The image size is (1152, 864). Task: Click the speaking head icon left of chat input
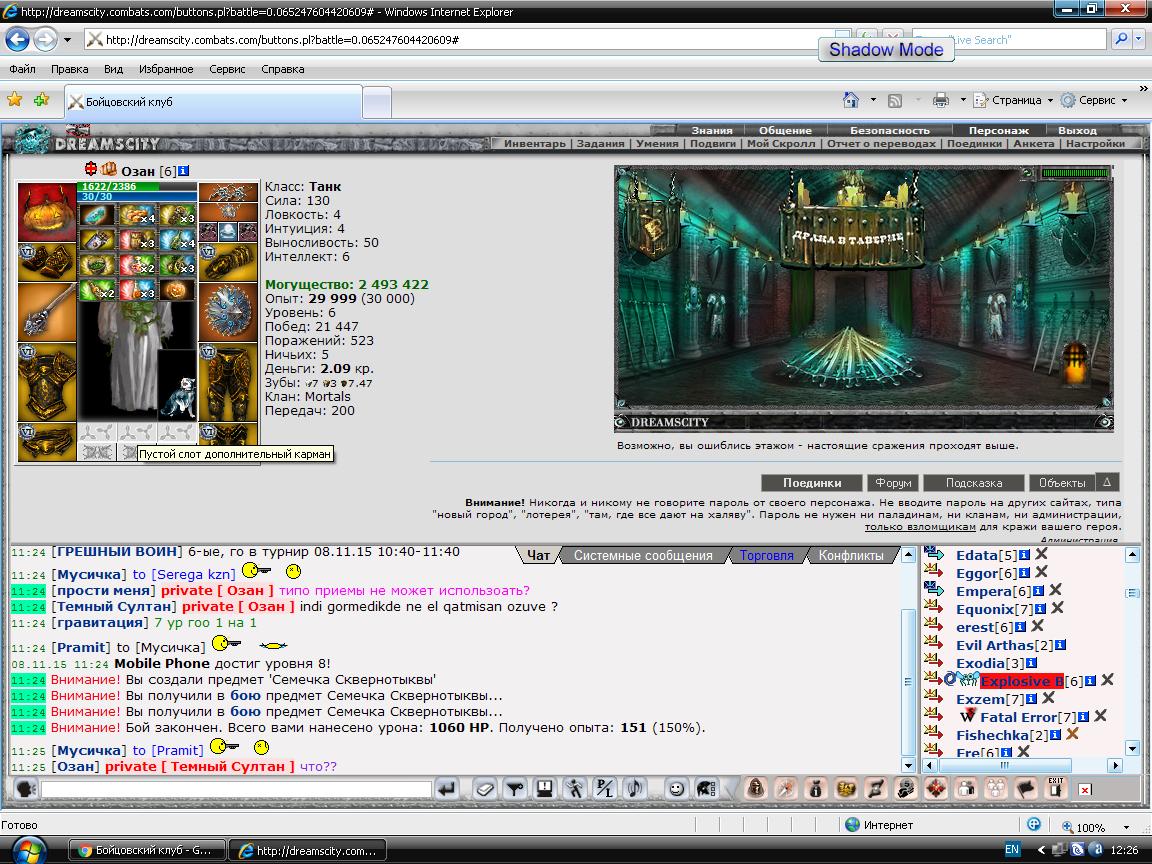pyautogui.click(x=26, y=789)
